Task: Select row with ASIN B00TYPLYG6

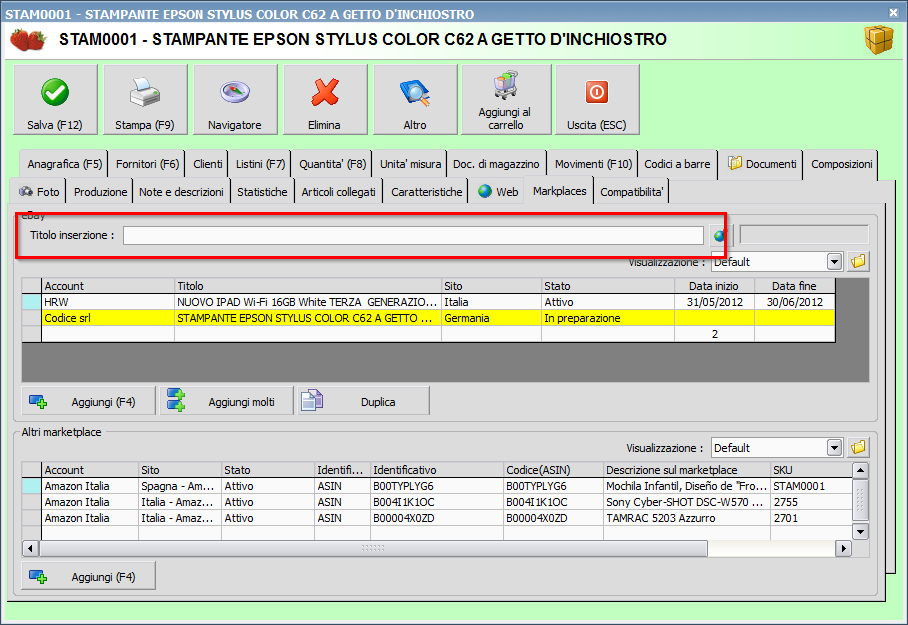Action: coord(437,486)
